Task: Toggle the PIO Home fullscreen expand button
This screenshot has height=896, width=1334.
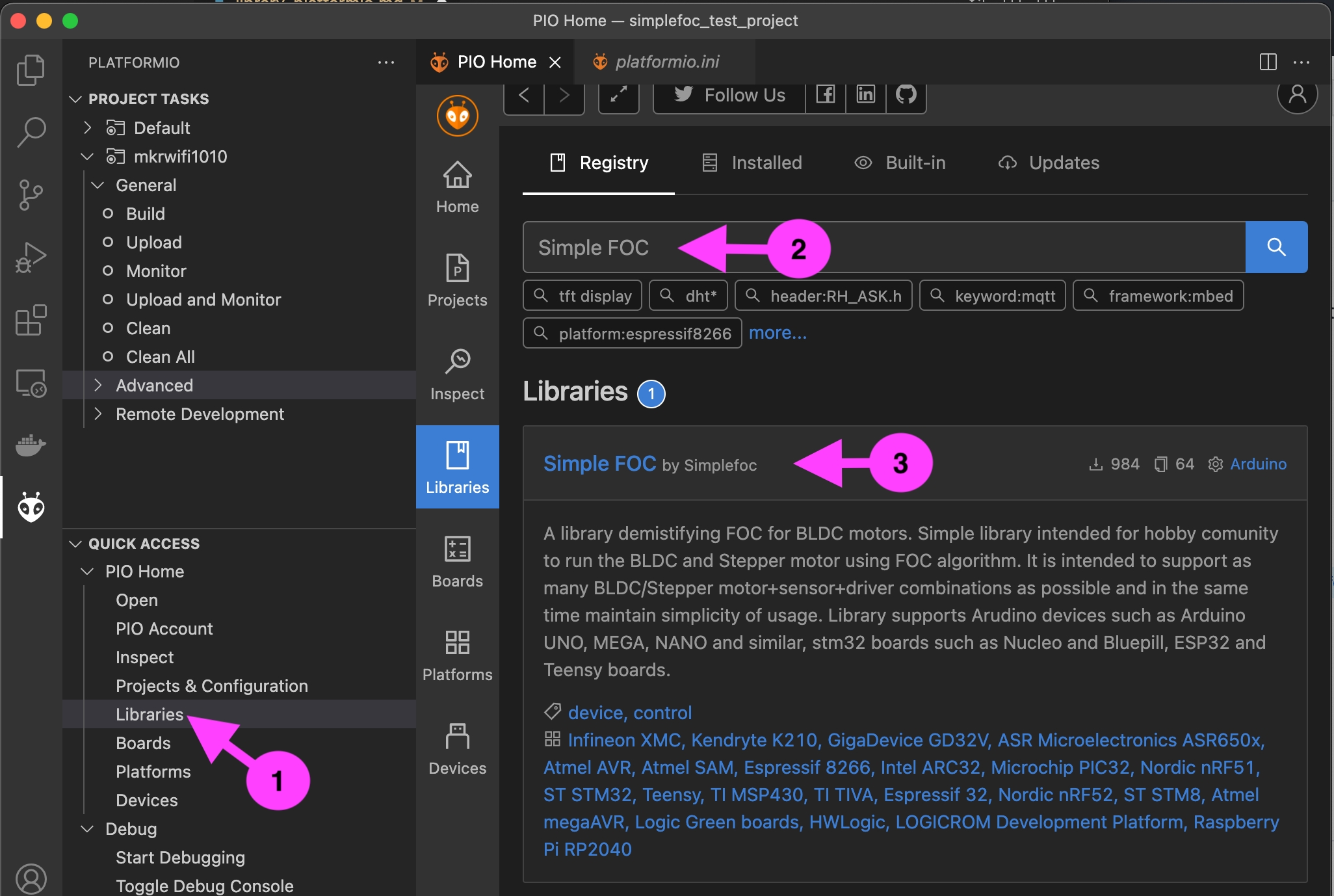Action: pos(618,95)
